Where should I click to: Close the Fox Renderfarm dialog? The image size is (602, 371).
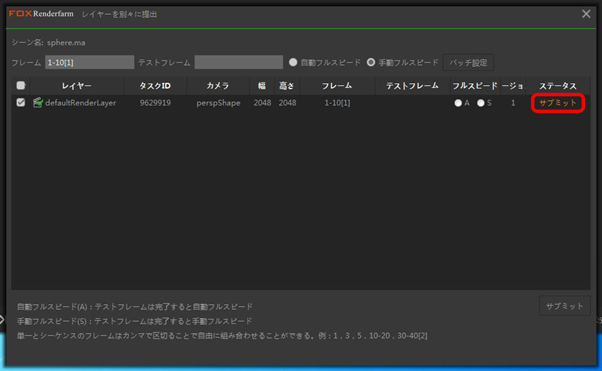586,14
